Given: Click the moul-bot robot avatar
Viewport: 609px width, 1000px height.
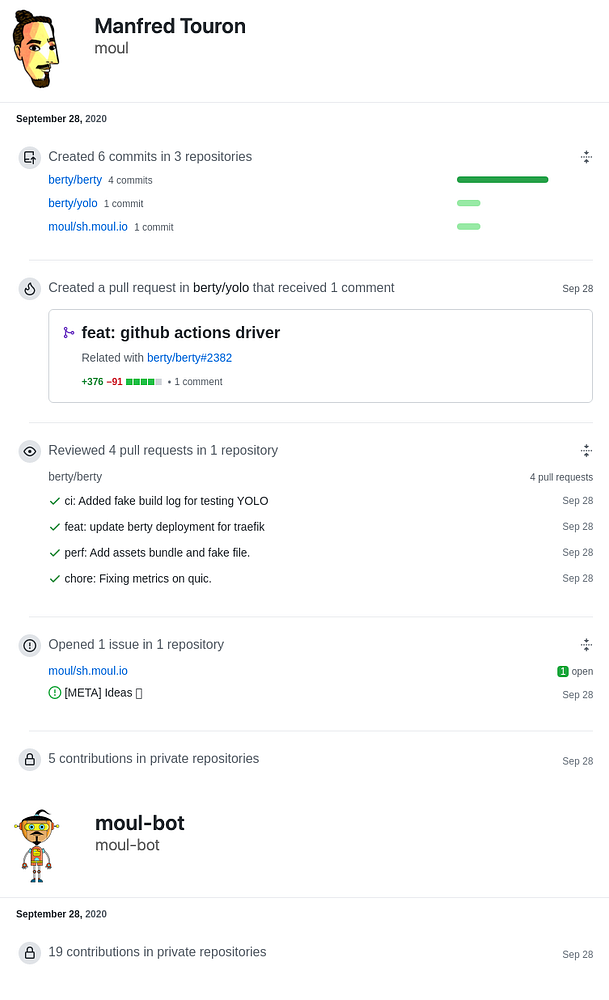Looking at the screenshot, I should pyautogui.click(x=38, y=846).
